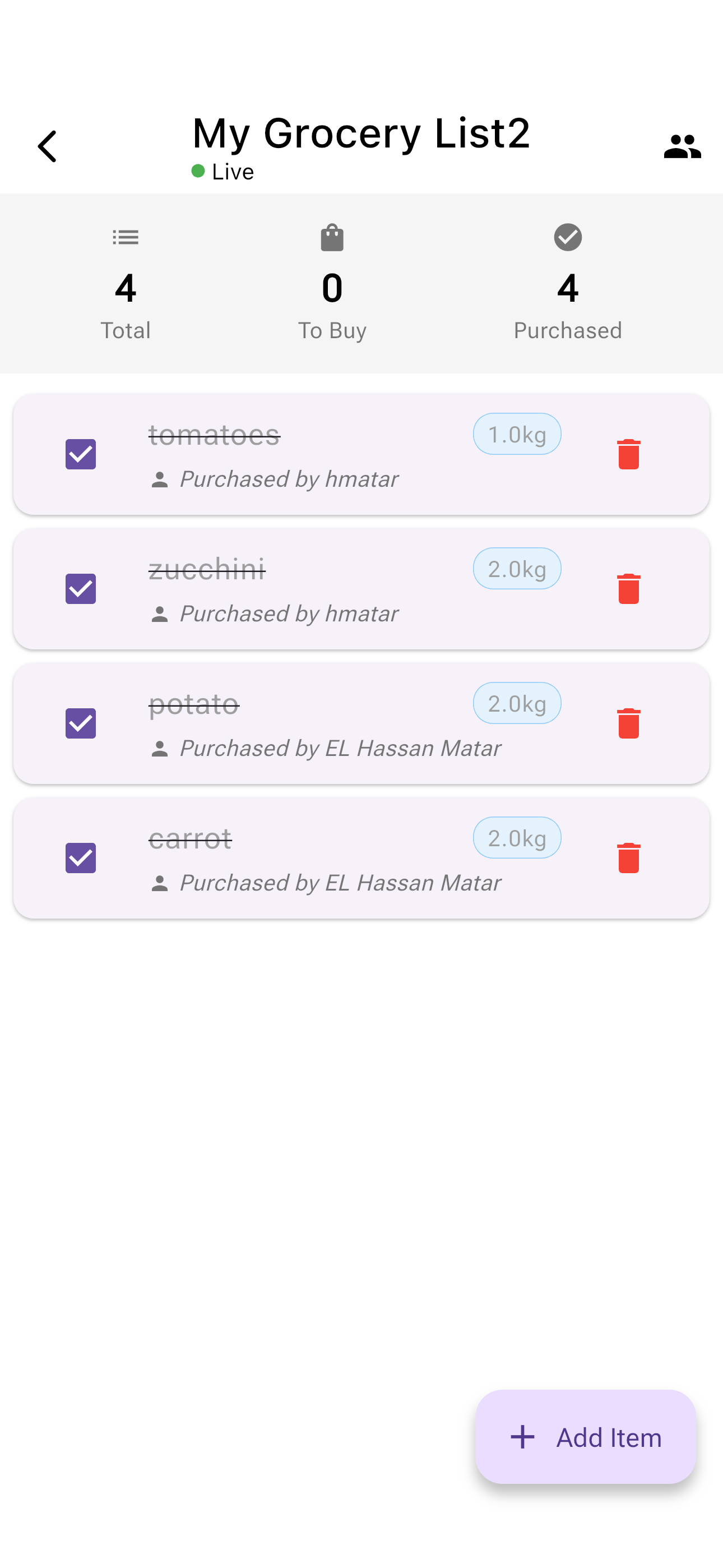The height and width of the screenshot is (1568, 723).
Task: Tap the back arrow to exit list
Action: coord(47,145)
